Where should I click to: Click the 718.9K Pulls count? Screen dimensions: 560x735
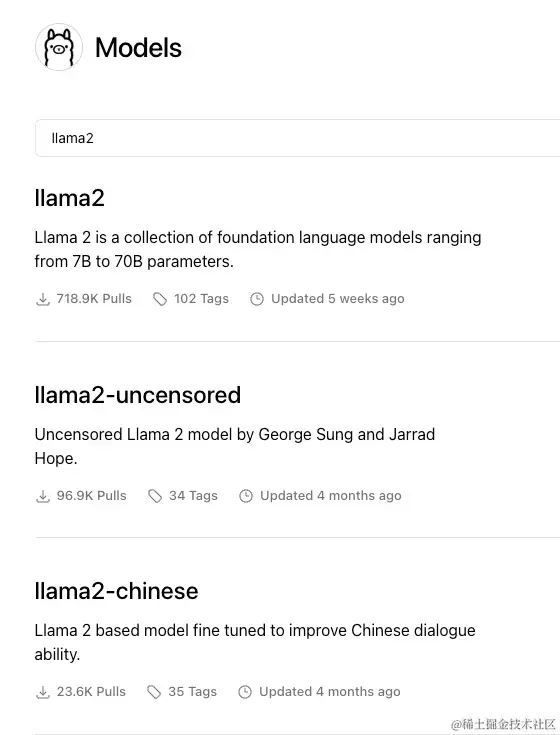94,299
